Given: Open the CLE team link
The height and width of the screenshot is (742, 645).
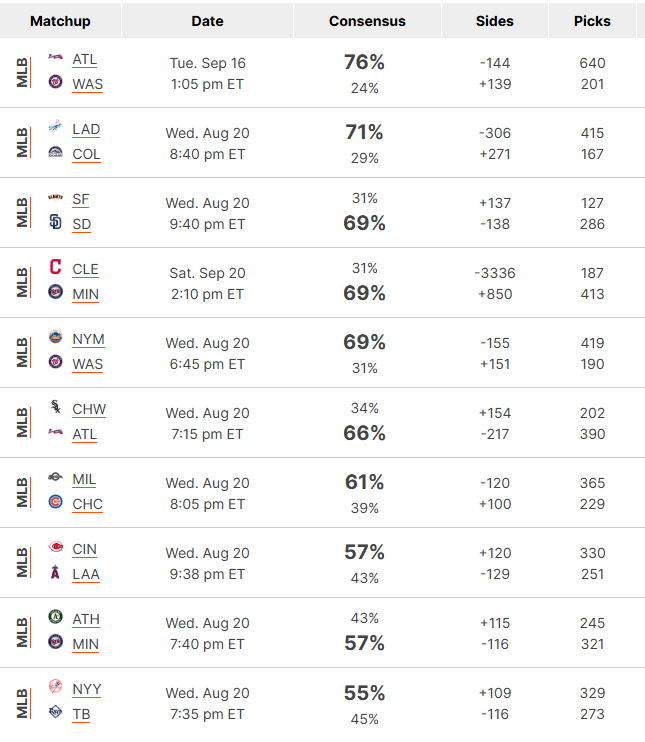Looking at the screenshot, I should click(x=85, y=270).
